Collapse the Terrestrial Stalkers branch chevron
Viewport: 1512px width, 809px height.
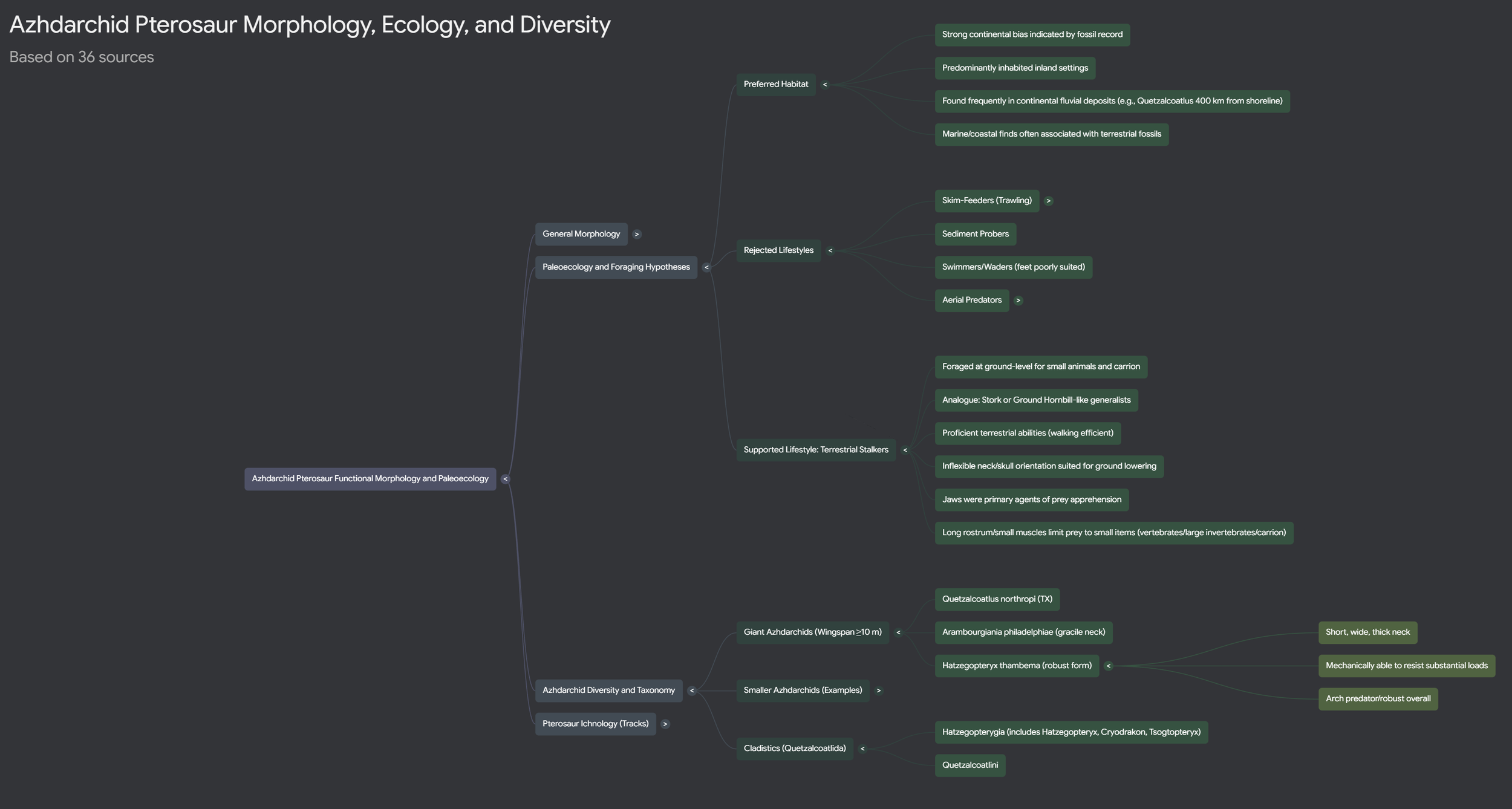tap(905, 450)
